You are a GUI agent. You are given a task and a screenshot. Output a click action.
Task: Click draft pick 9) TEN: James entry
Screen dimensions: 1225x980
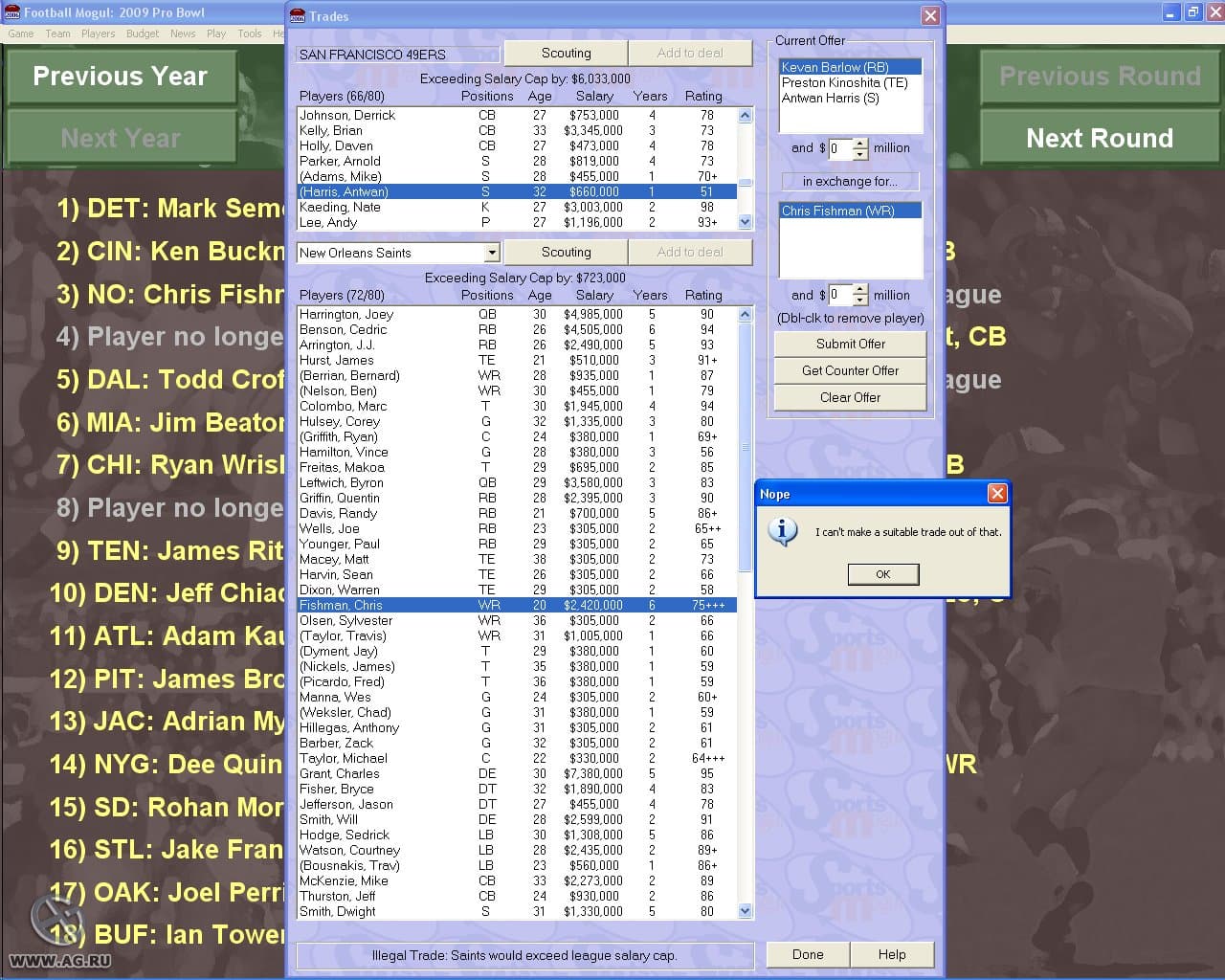click(170, 551)
